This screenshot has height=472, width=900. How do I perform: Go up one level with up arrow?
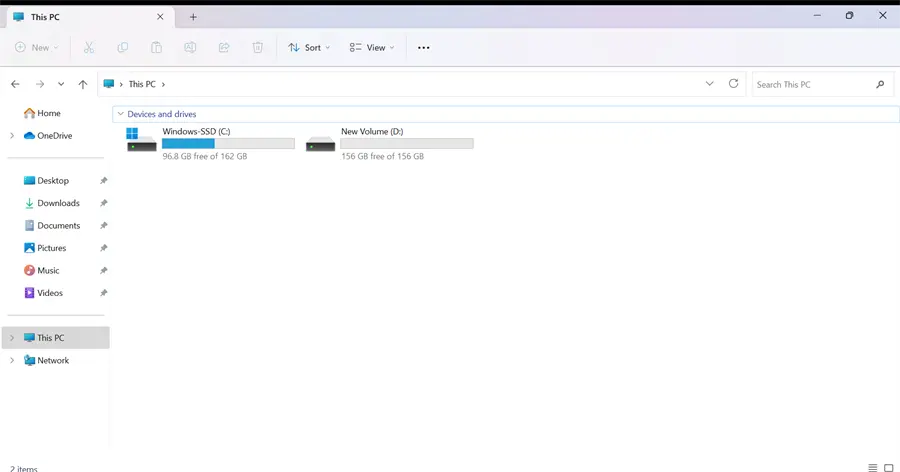tap(83, 84)
